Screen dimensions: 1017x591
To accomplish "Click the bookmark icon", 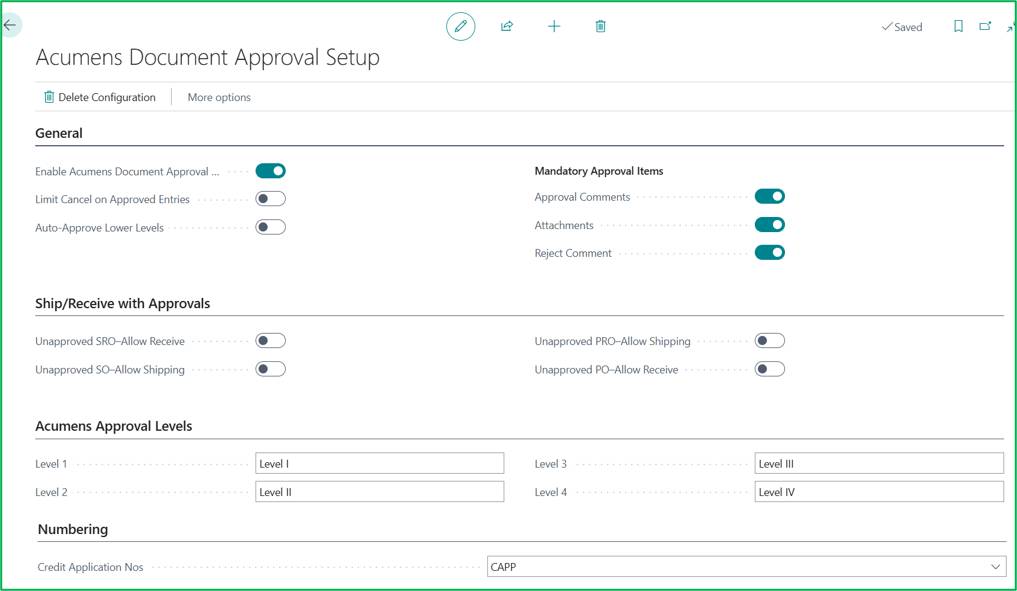I will [x=958, y=27].
